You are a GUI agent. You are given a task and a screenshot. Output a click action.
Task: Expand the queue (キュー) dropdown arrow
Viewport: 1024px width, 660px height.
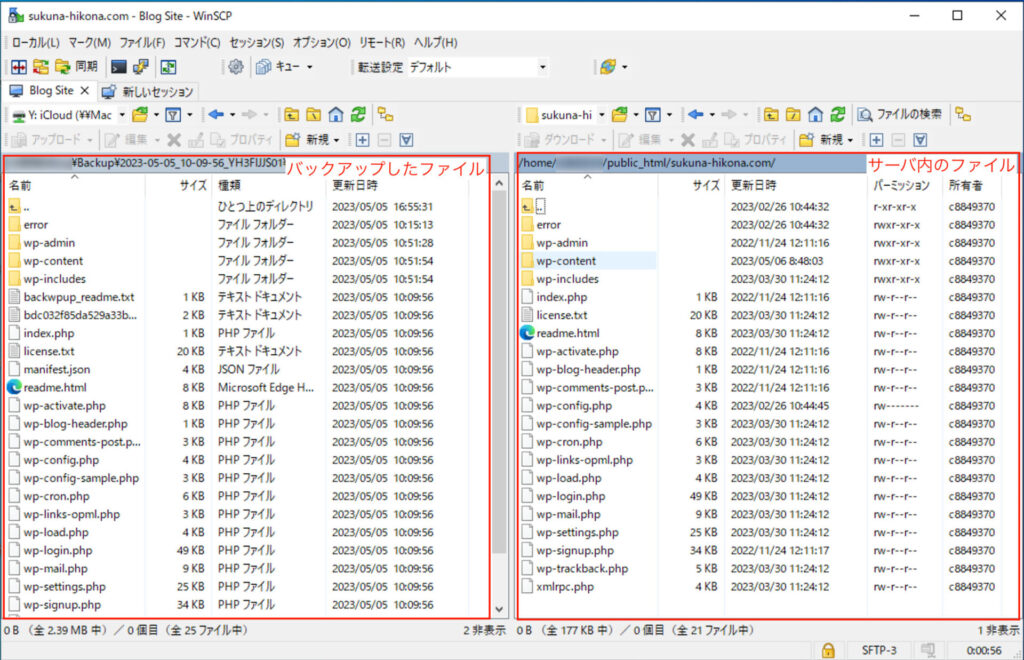(x=310, y=67)
